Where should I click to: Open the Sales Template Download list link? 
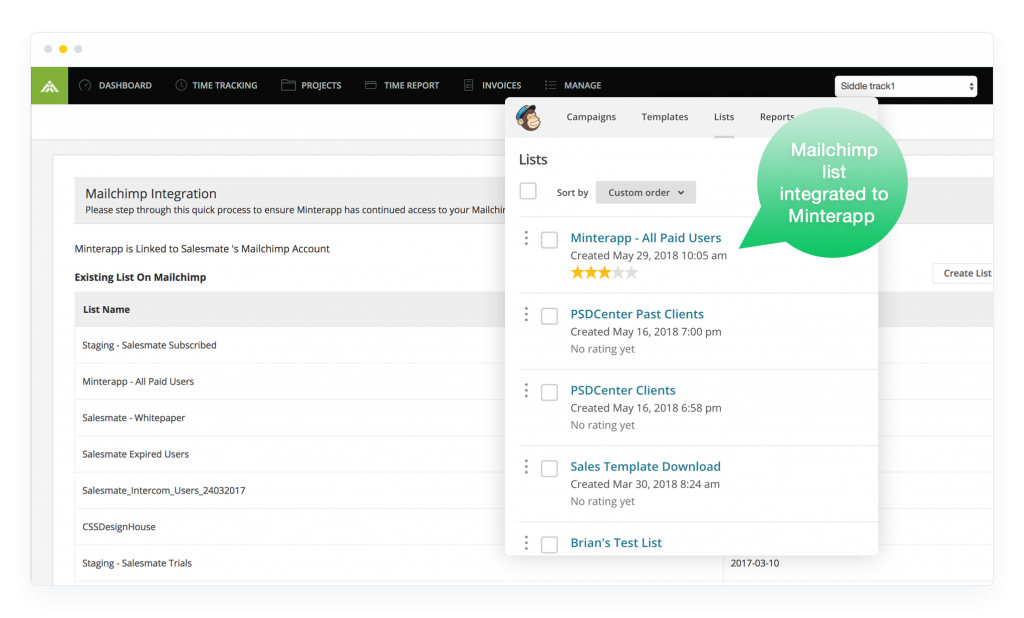tap(645, 466)
